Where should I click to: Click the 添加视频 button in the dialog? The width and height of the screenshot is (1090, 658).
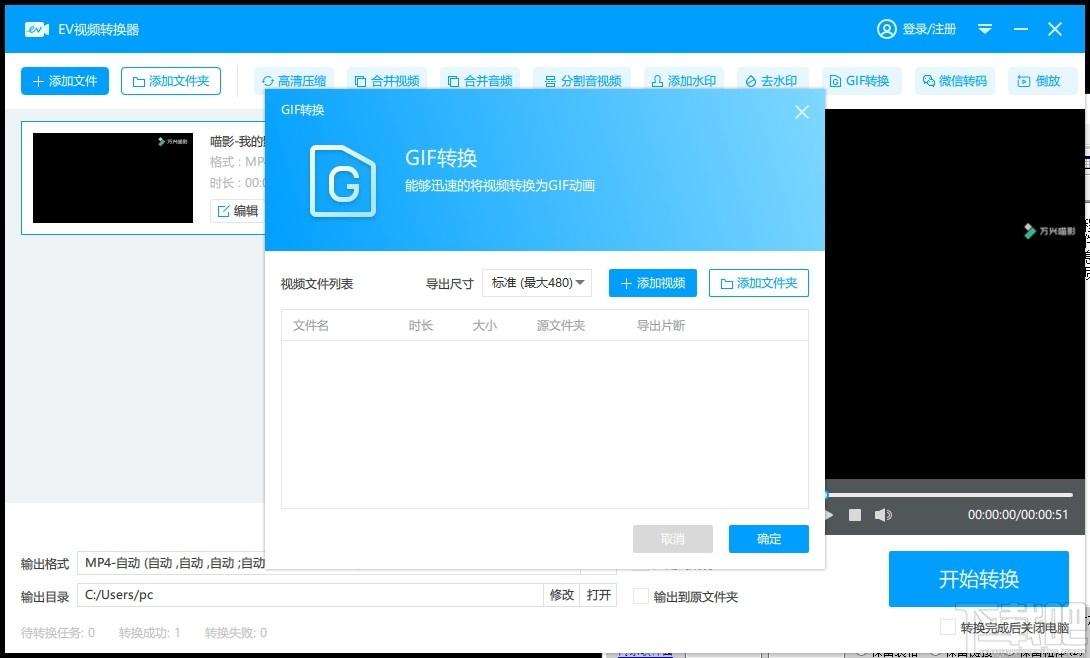[652, 283]
